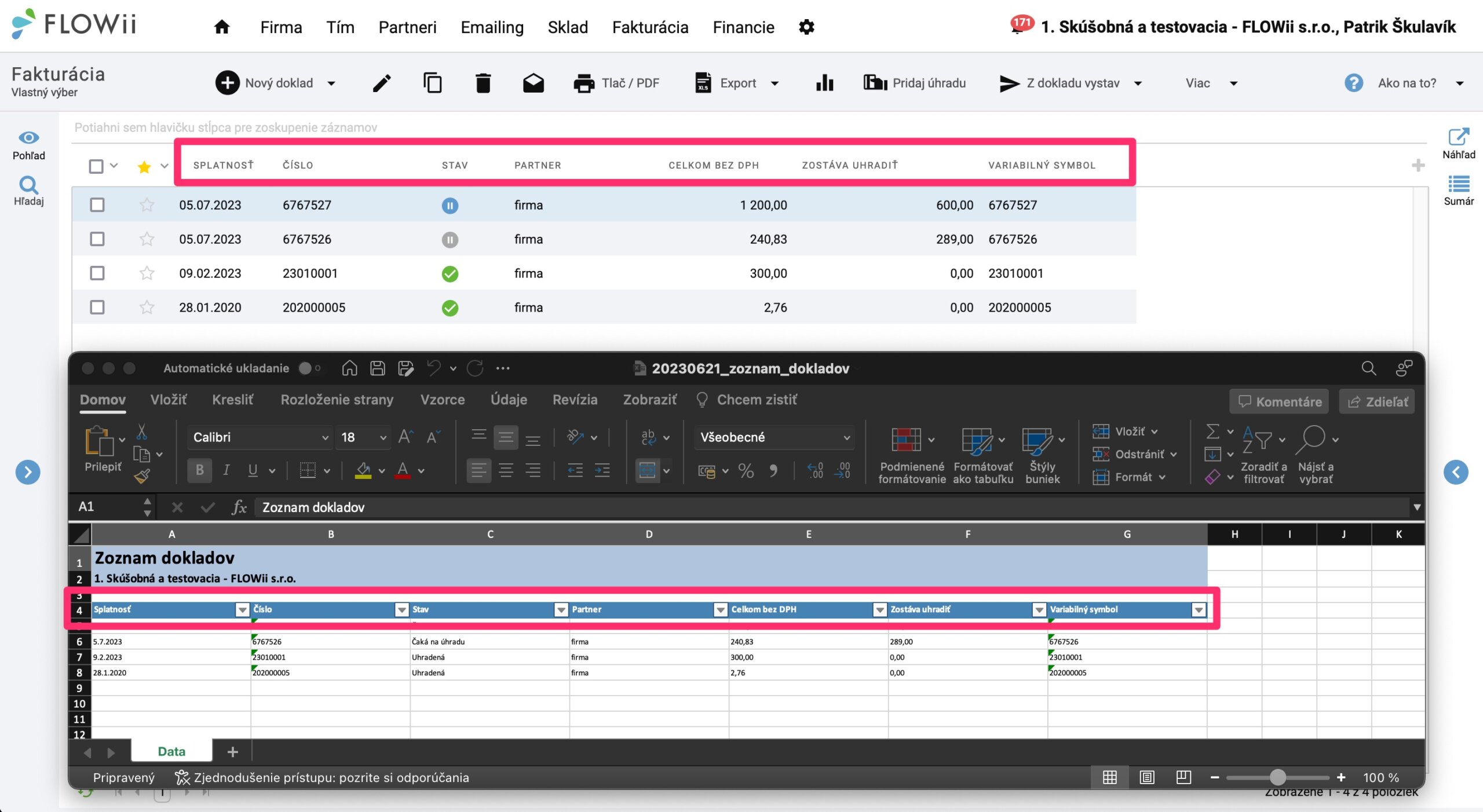Toggle Italic in Excel ribbon
The width and height of the screenshot is (1483, 812).
tap(227, 470)
